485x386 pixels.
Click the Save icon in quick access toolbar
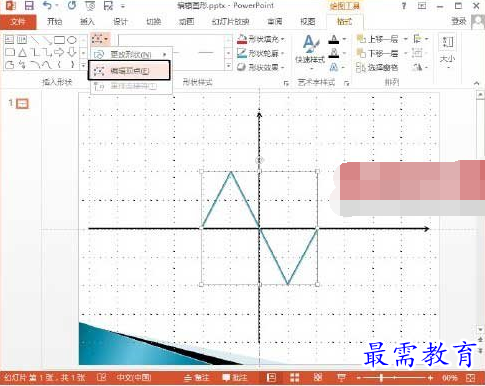tap(29, 6)
